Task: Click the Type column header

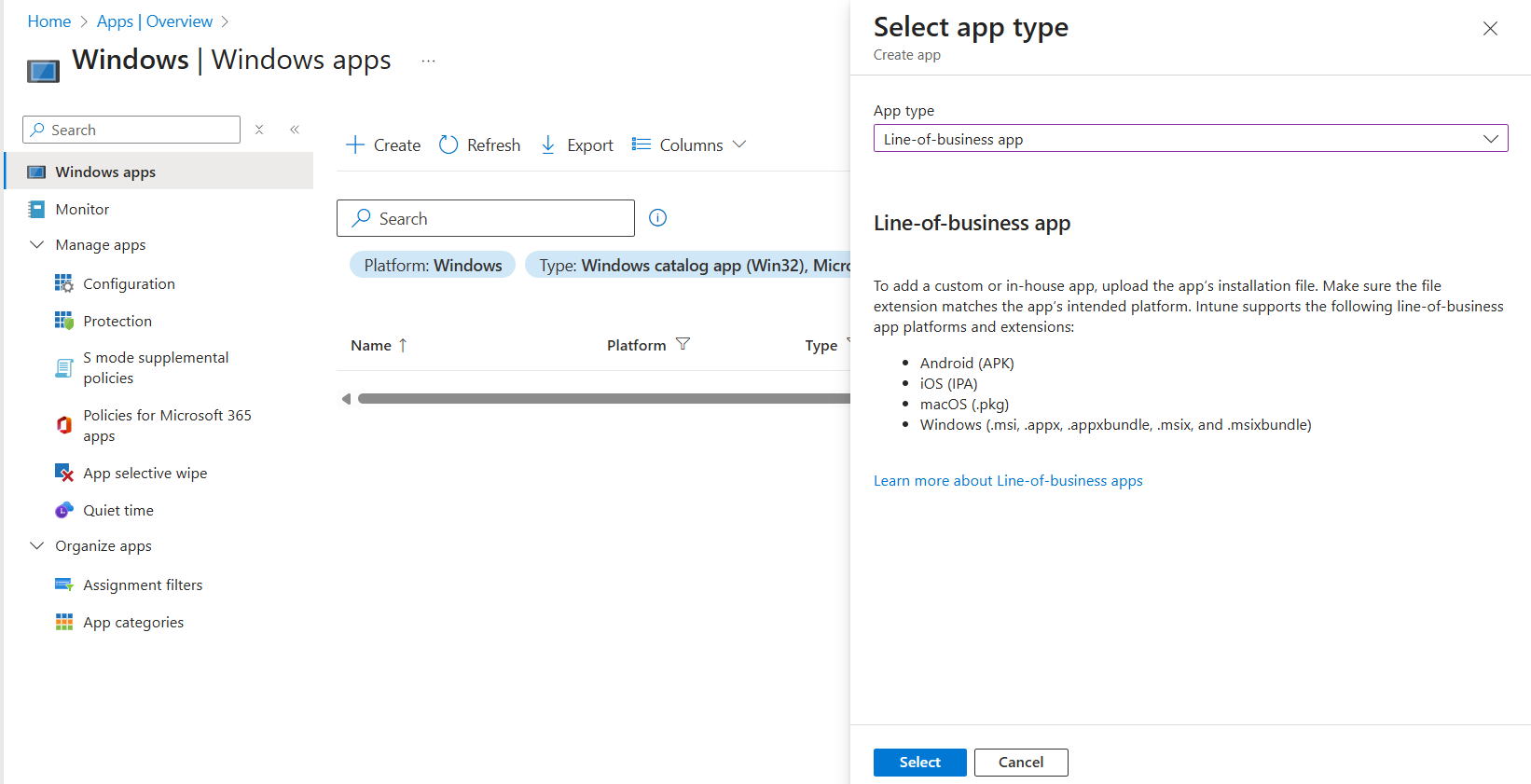Action: (821, 345)
